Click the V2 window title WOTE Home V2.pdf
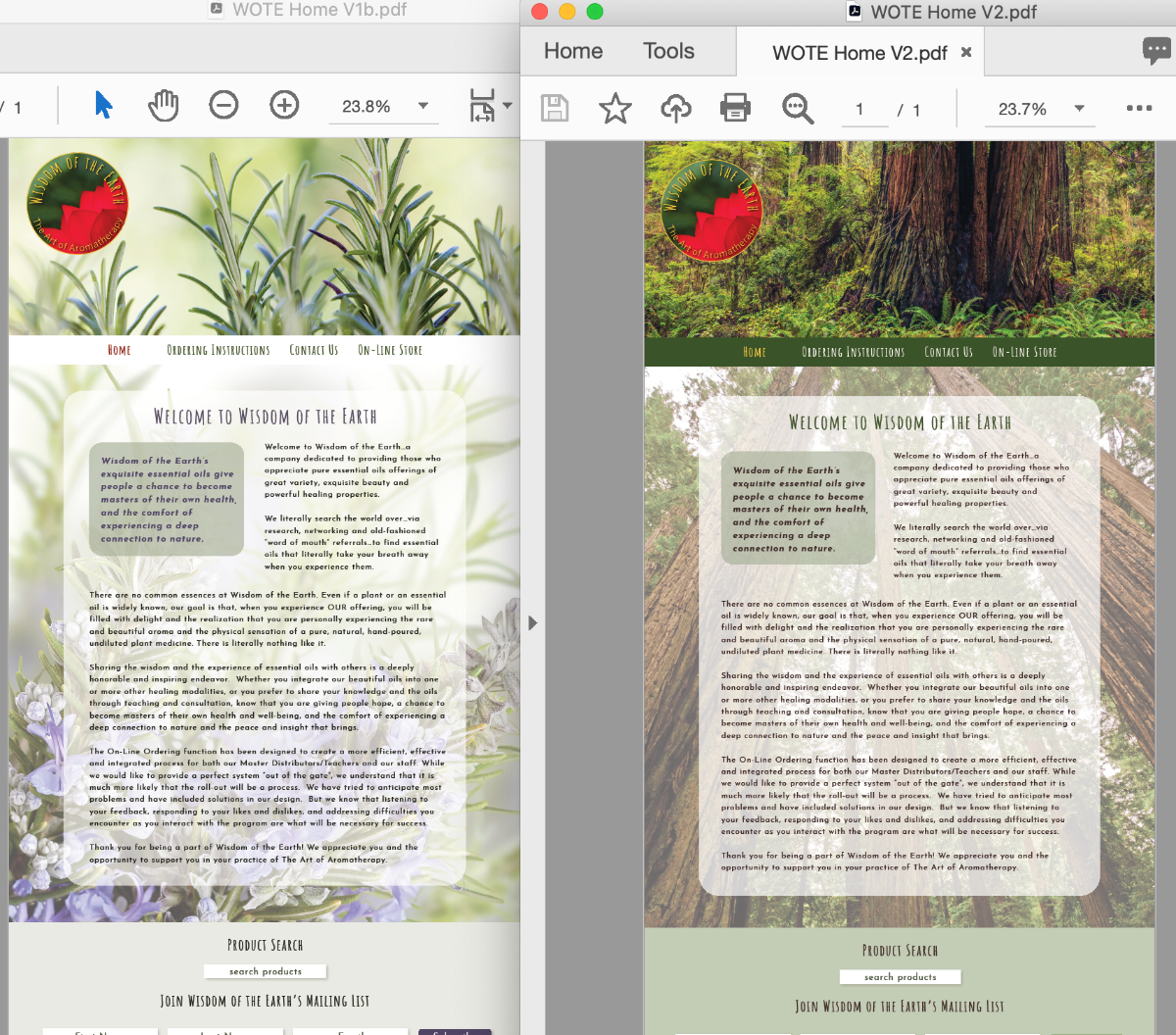The width and height of the screenshot is (1176, 1035). pyautogui.click(x=954, y=12)
